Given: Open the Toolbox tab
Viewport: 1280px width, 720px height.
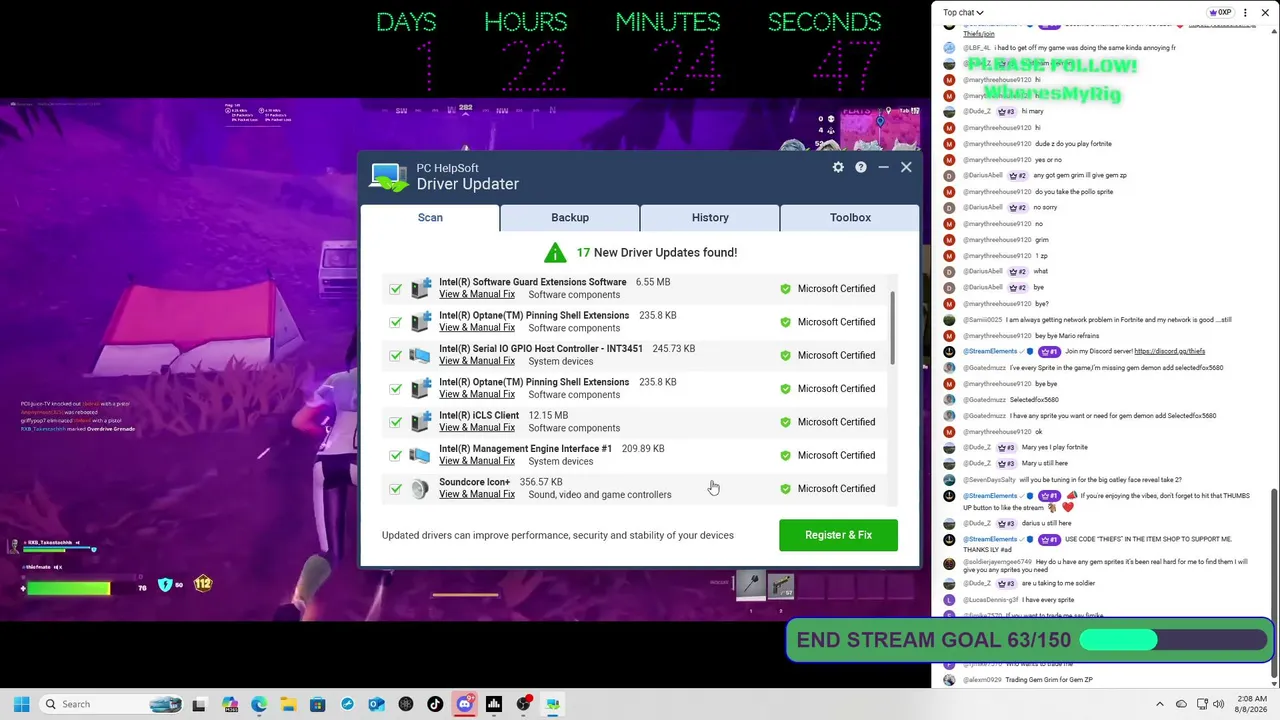Looking at the screenshot, I should point(850,217).
